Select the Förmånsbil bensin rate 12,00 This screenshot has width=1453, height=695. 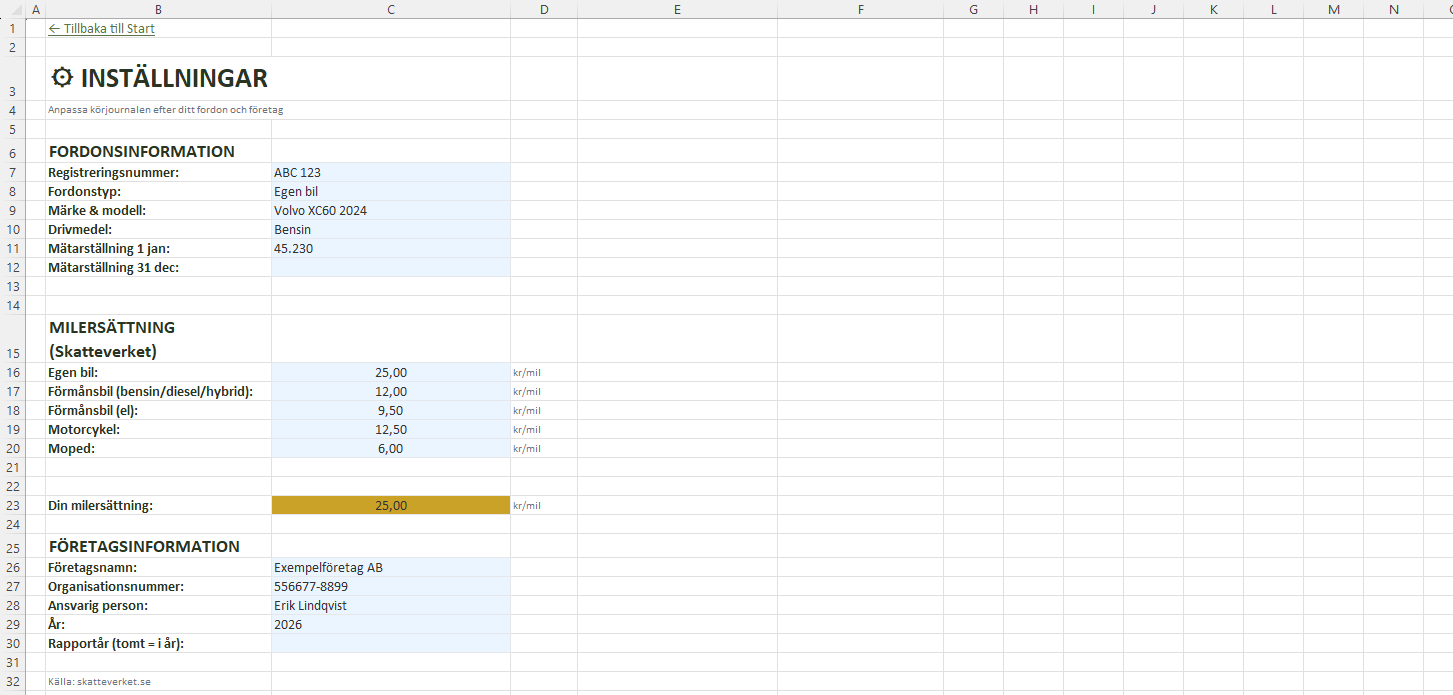pyautogui.click(x=391, y=392)
